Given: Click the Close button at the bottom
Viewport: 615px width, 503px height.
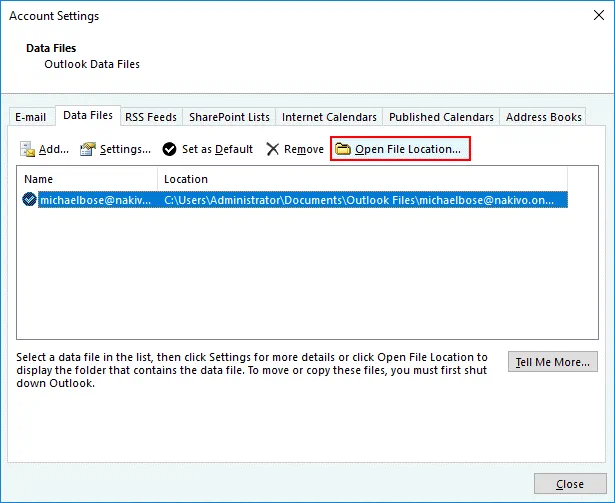Looking at the screenshot, I should pyautogui.click(x=570, y=484).
